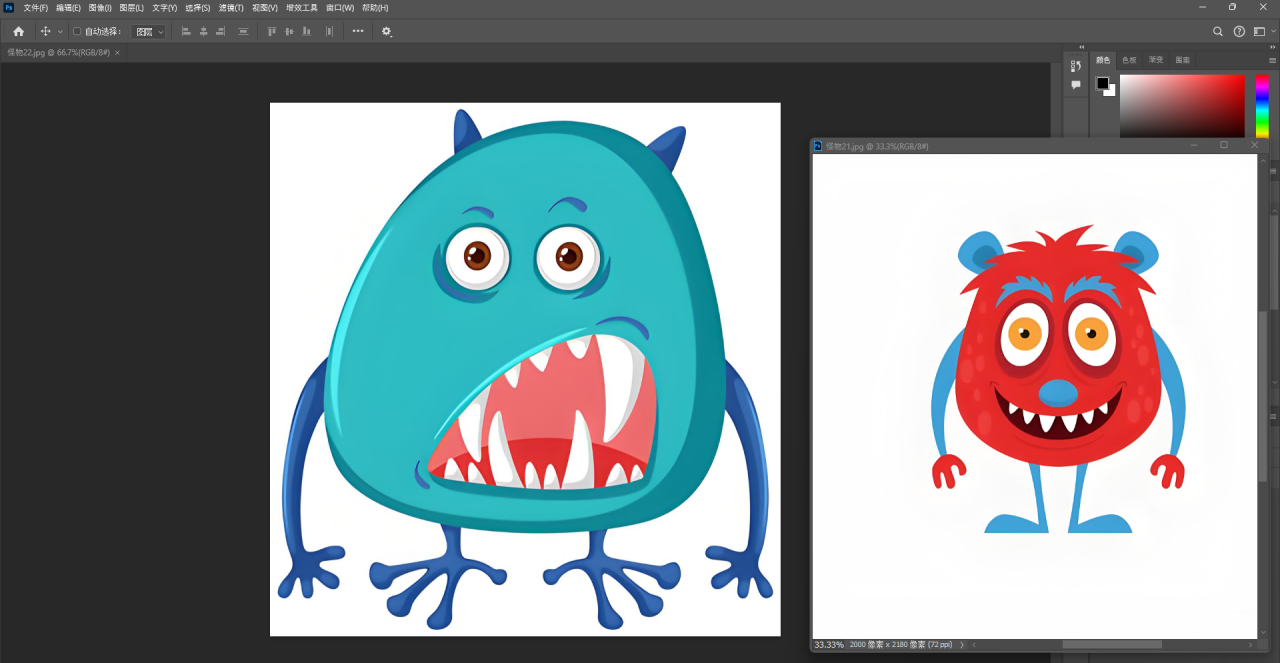Click the black foreground color swatch
Image resolution: width=1280 pixels, height=663 pixels.
[1102, 83]
